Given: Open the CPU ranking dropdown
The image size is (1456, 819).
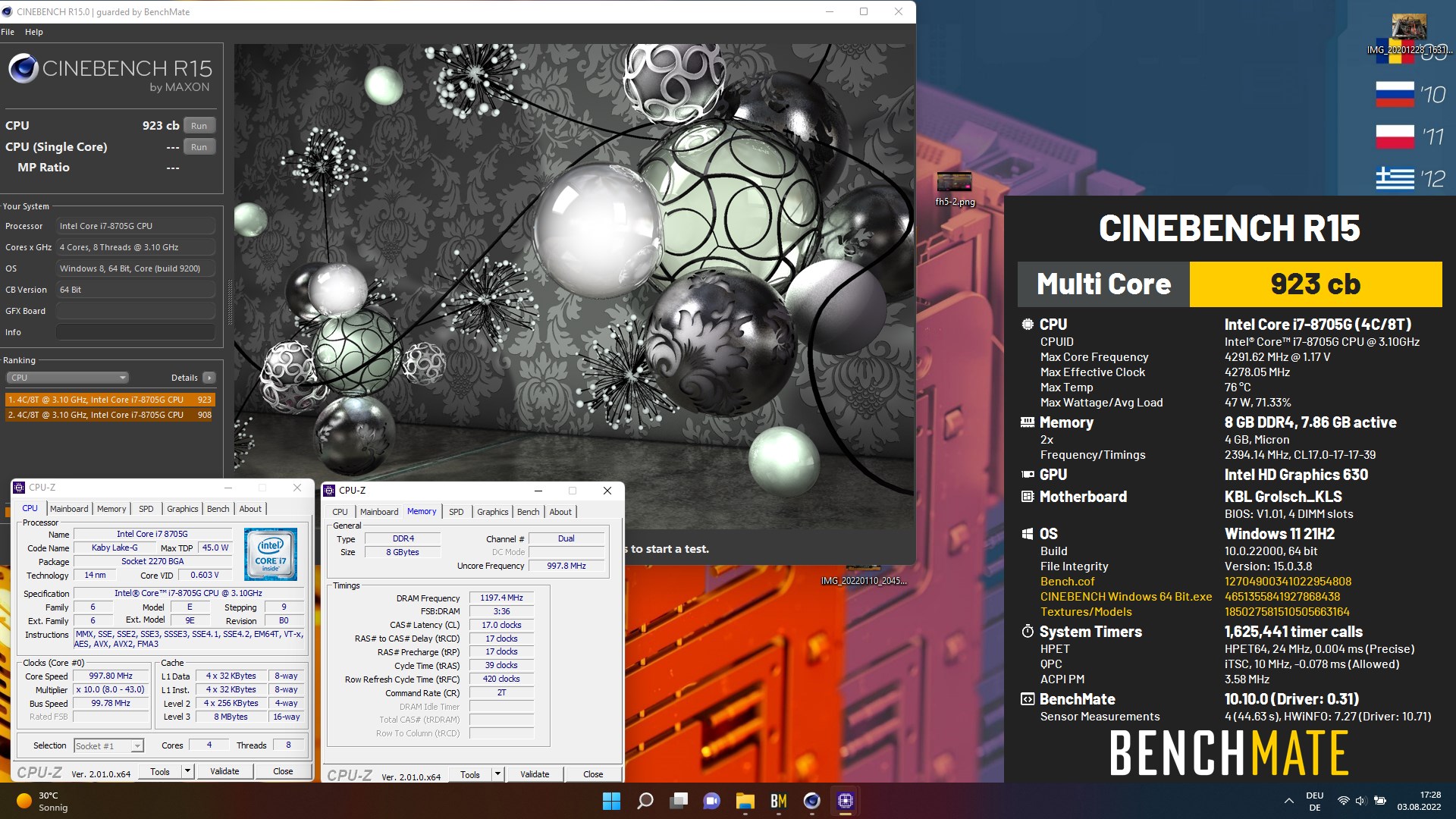Looking at the screenshot, I should pyautogui.click(x=67, y=378).
